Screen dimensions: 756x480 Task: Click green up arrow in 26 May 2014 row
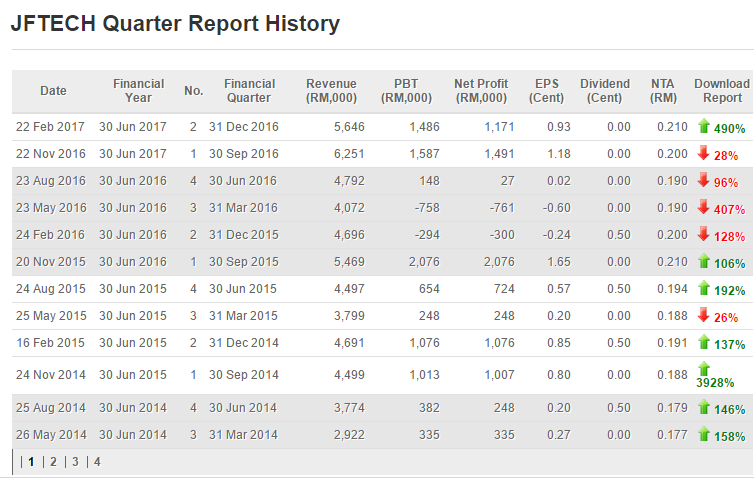click(703, 434)
